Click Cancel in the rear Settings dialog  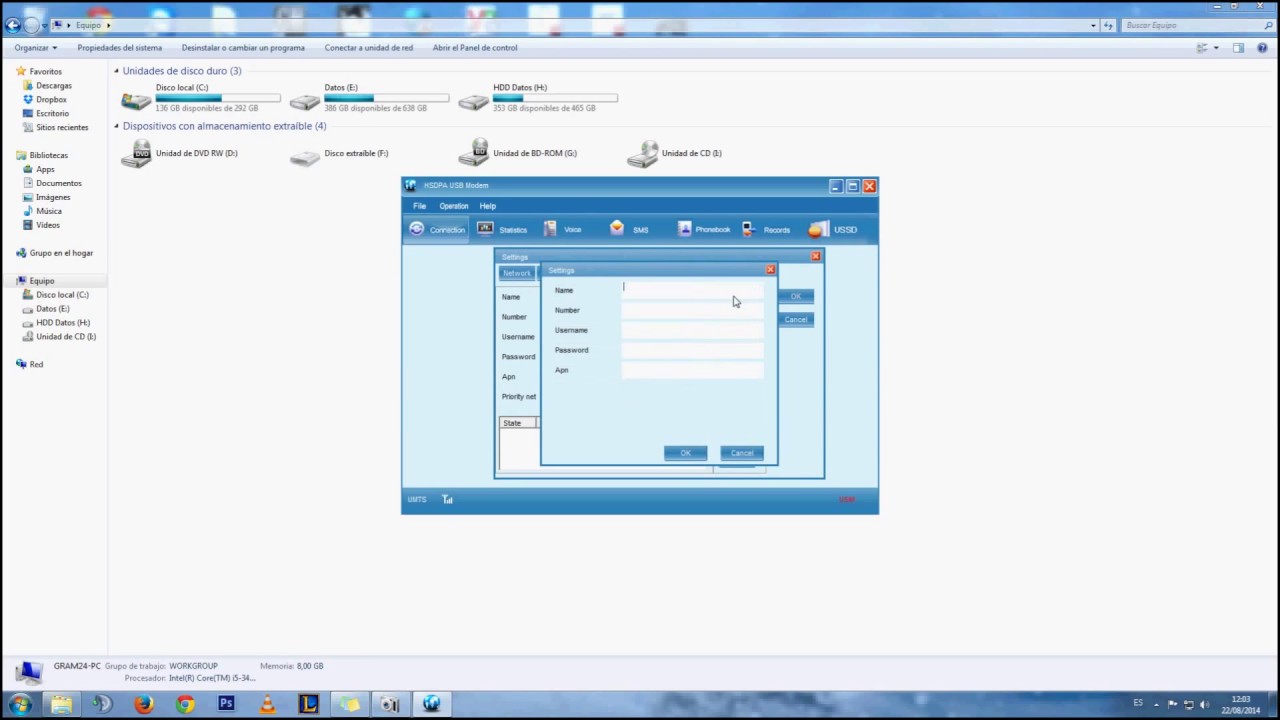796,319
